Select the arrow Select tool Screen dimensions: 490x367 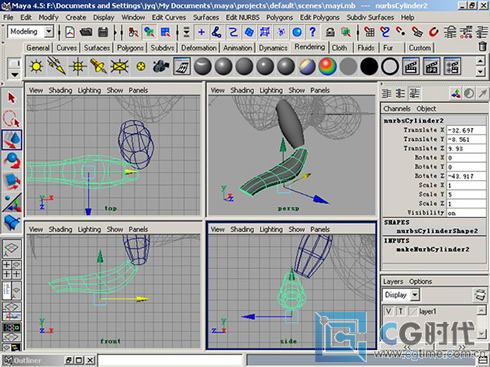[x=12, y=98]
